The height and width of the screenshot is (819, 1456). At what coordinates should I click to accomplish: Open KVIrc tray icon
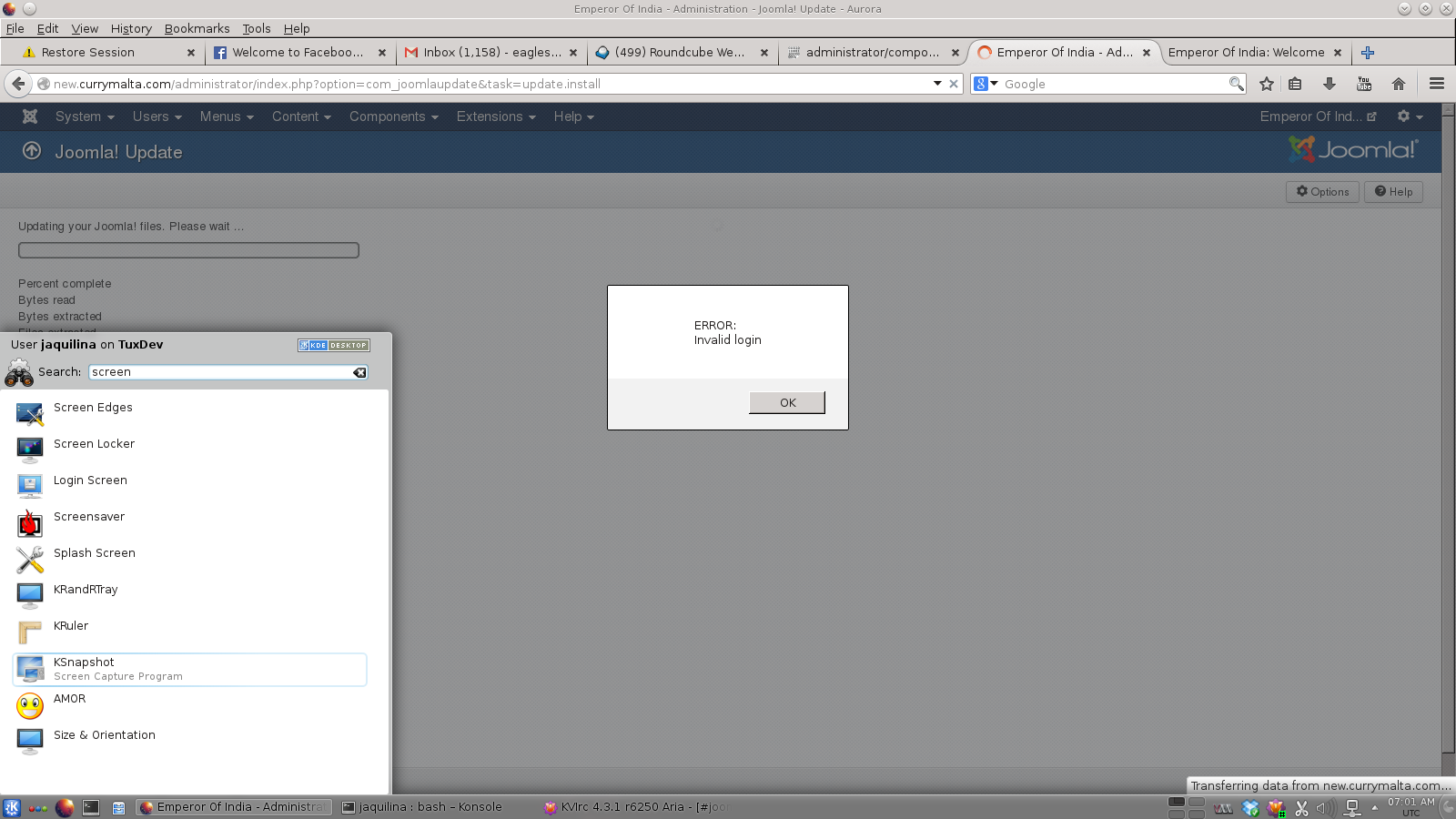point(1277,808)
